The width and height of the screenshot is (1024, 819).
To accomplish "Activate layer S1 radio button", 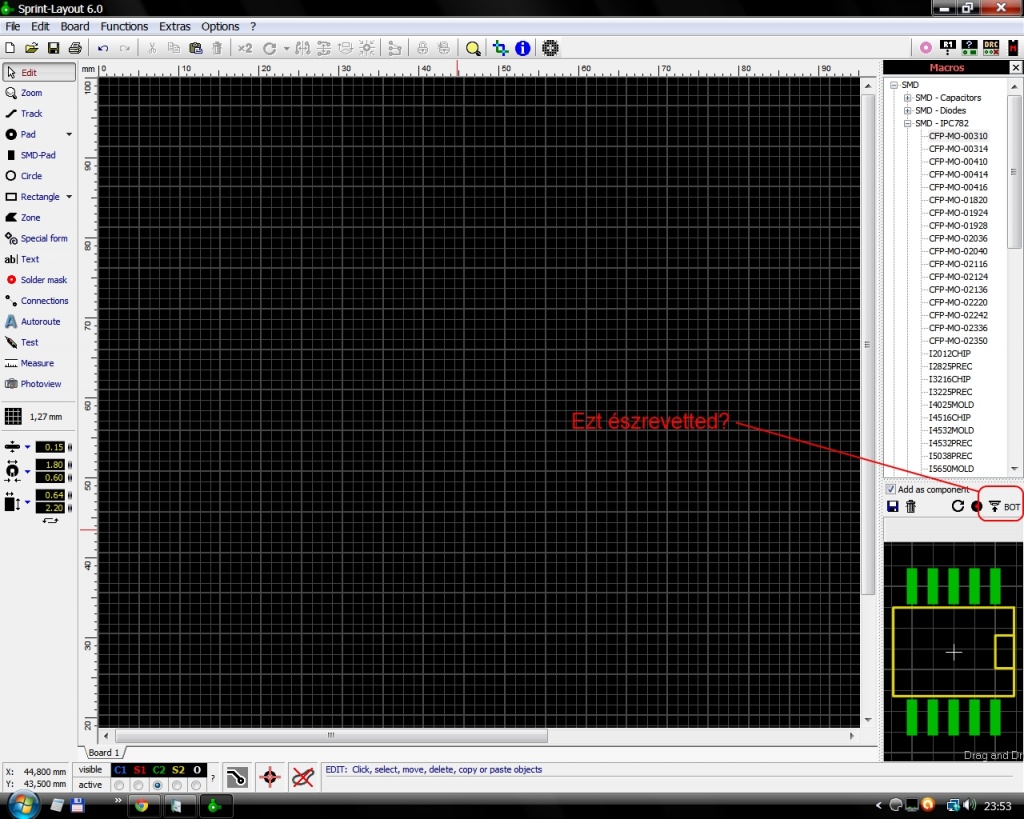I will point(138,785).
